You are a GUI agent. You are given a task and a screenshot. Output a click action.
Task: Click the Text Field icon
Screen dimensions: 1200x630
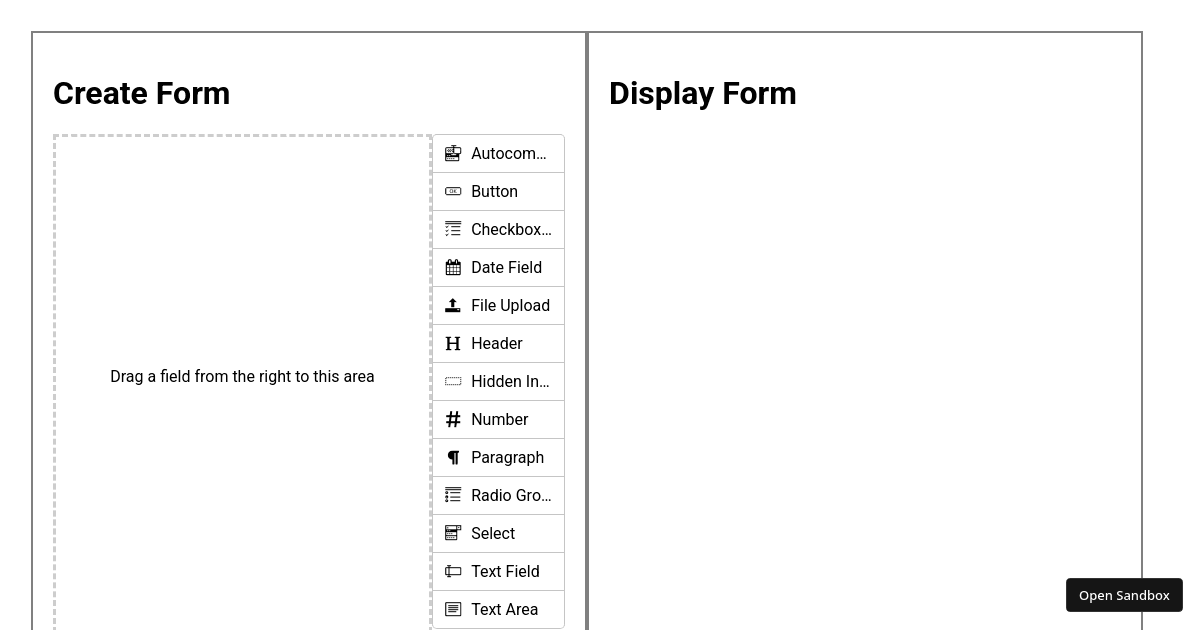[x=453, y=571]
